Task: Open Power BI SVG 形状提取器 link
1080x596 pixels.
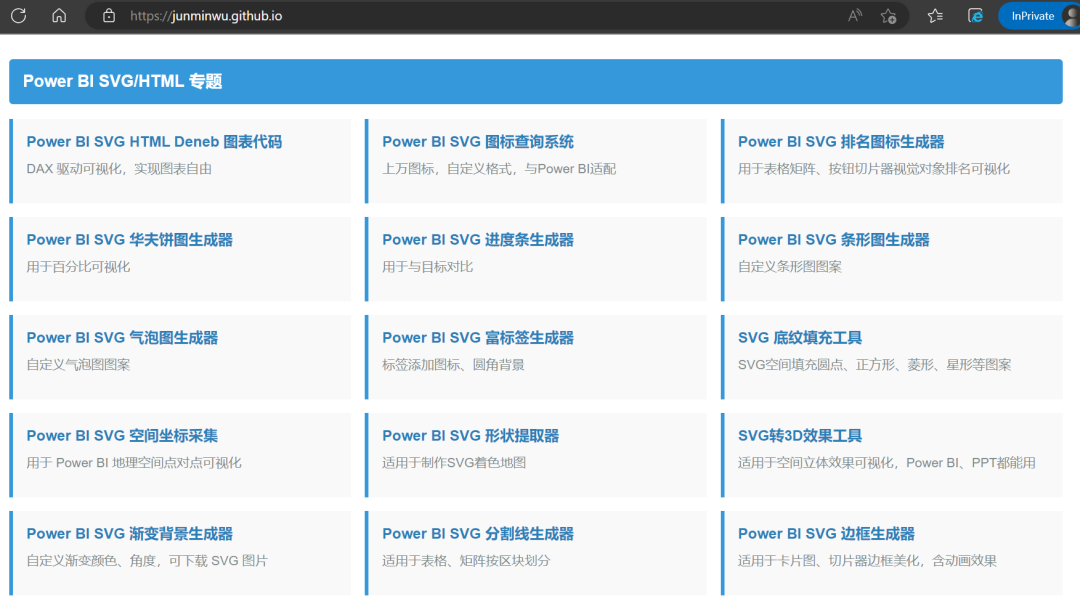Action: coord(470,435)
